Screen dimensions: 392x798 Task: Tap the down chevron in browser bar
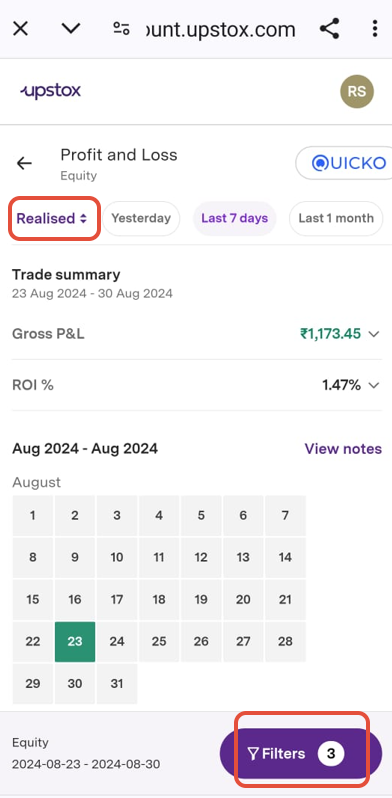(x=71, y=28)
